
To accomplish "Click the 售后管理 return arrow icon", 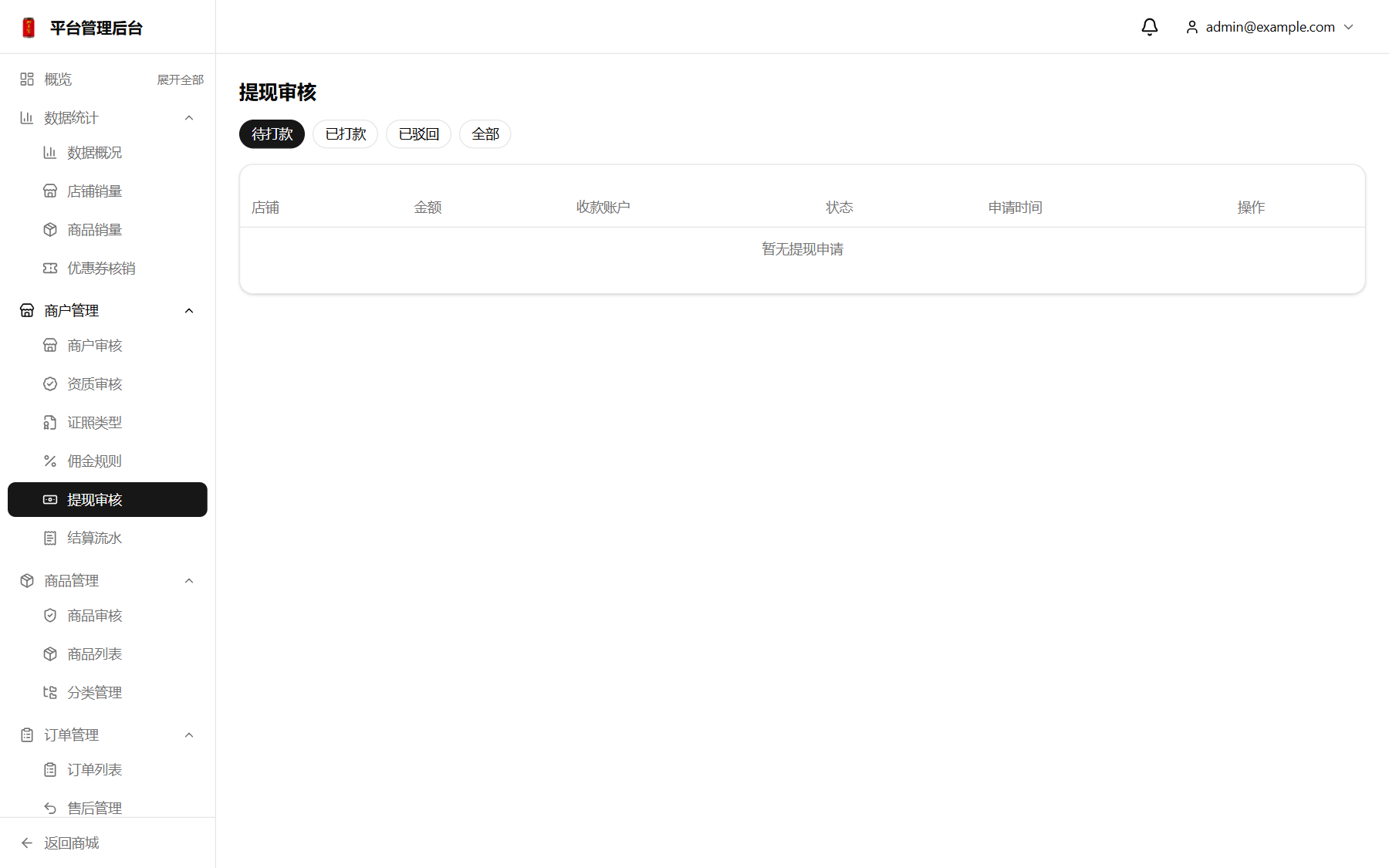I will pyautogui.click(x=50, y=809).
